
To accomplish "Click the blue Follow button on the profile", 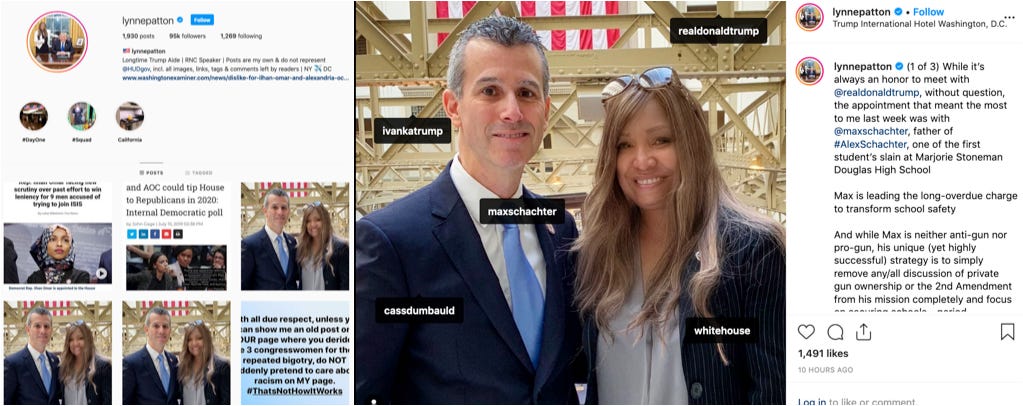I will click(202, 20).
